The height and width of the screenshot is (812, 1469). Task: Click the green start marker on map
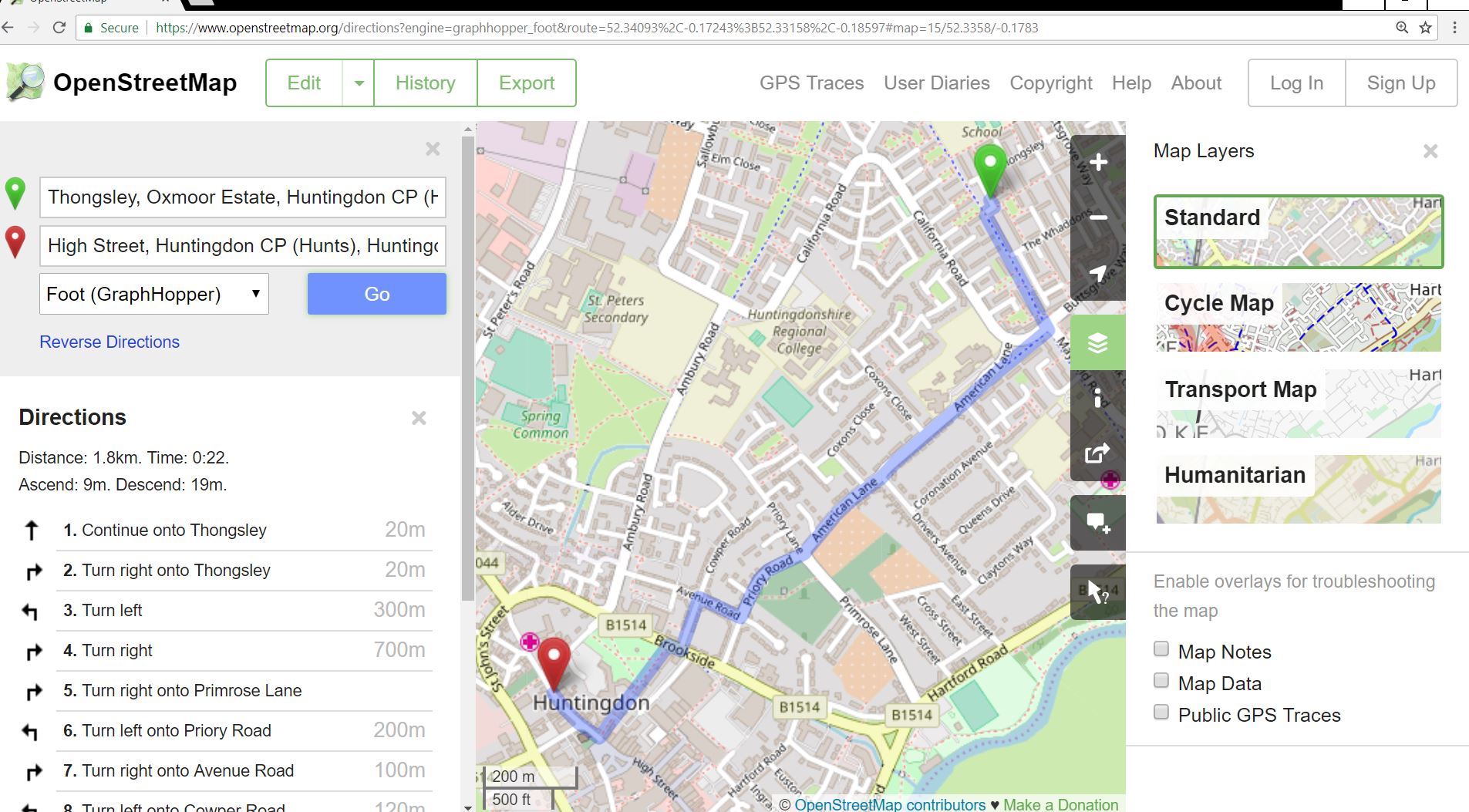(x=989, y=170)
